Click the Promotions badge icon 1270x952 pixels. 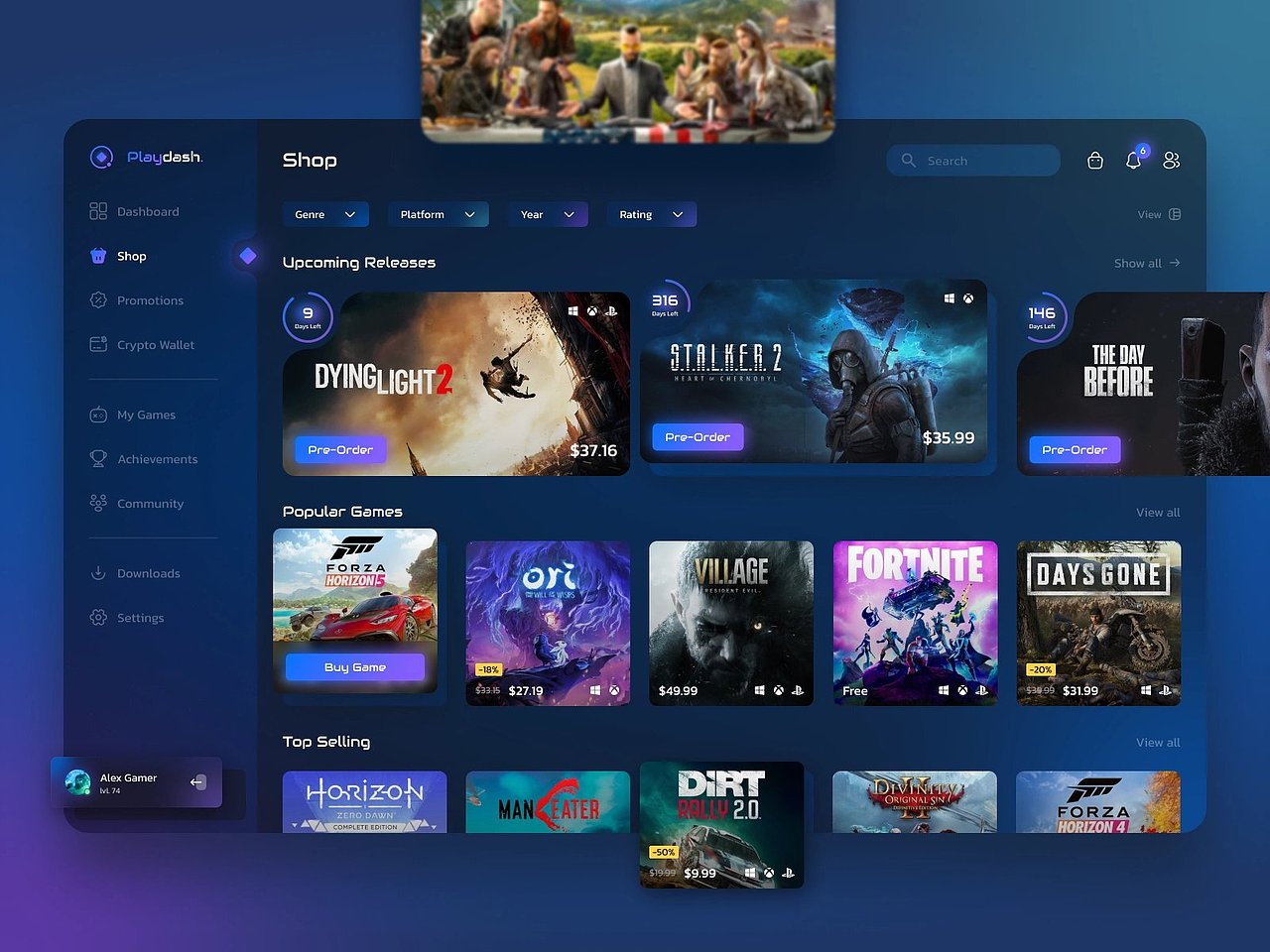(98, 300)
